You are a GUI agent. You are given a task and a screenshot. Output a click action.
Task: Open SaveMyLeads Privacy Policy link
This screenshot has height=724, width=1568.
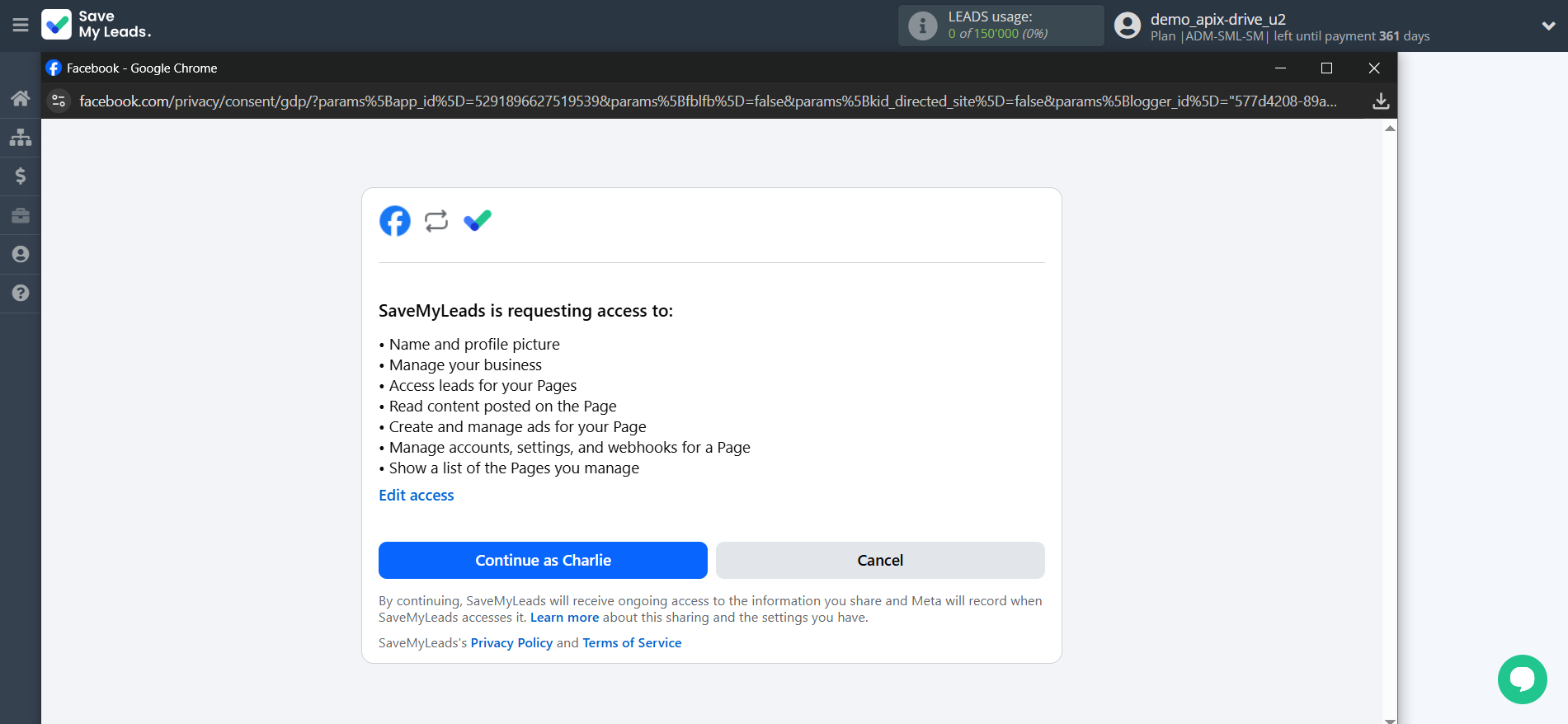click(x=511, y=643)
